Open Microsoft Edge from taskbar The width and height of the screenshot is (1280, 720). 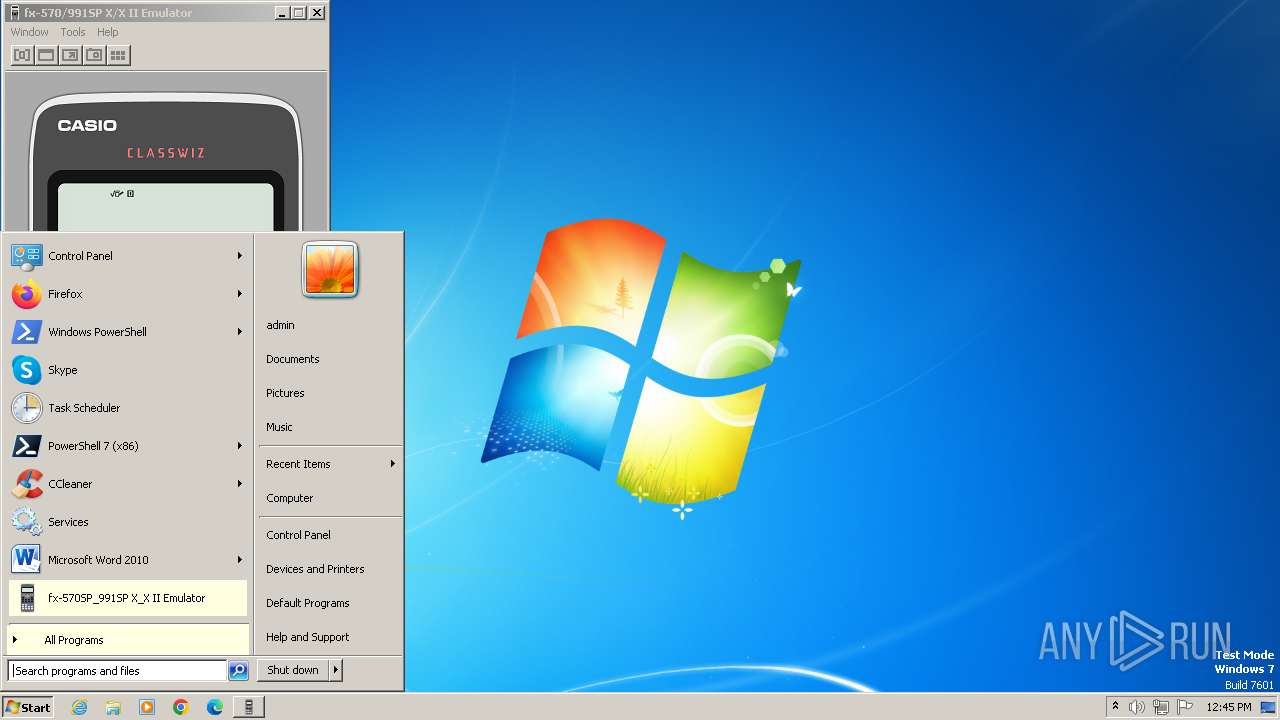215,707
